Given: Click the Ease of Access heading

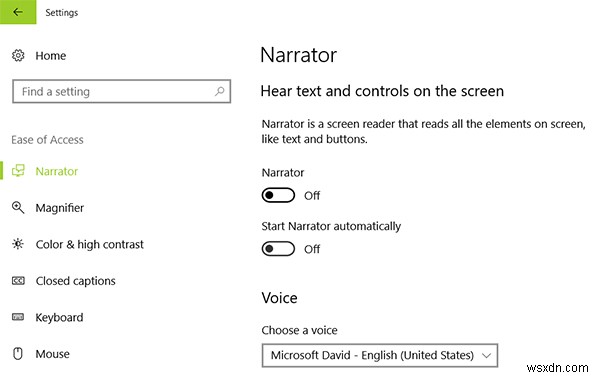Looking at the screenshot, I should click(x=47, y=140).
